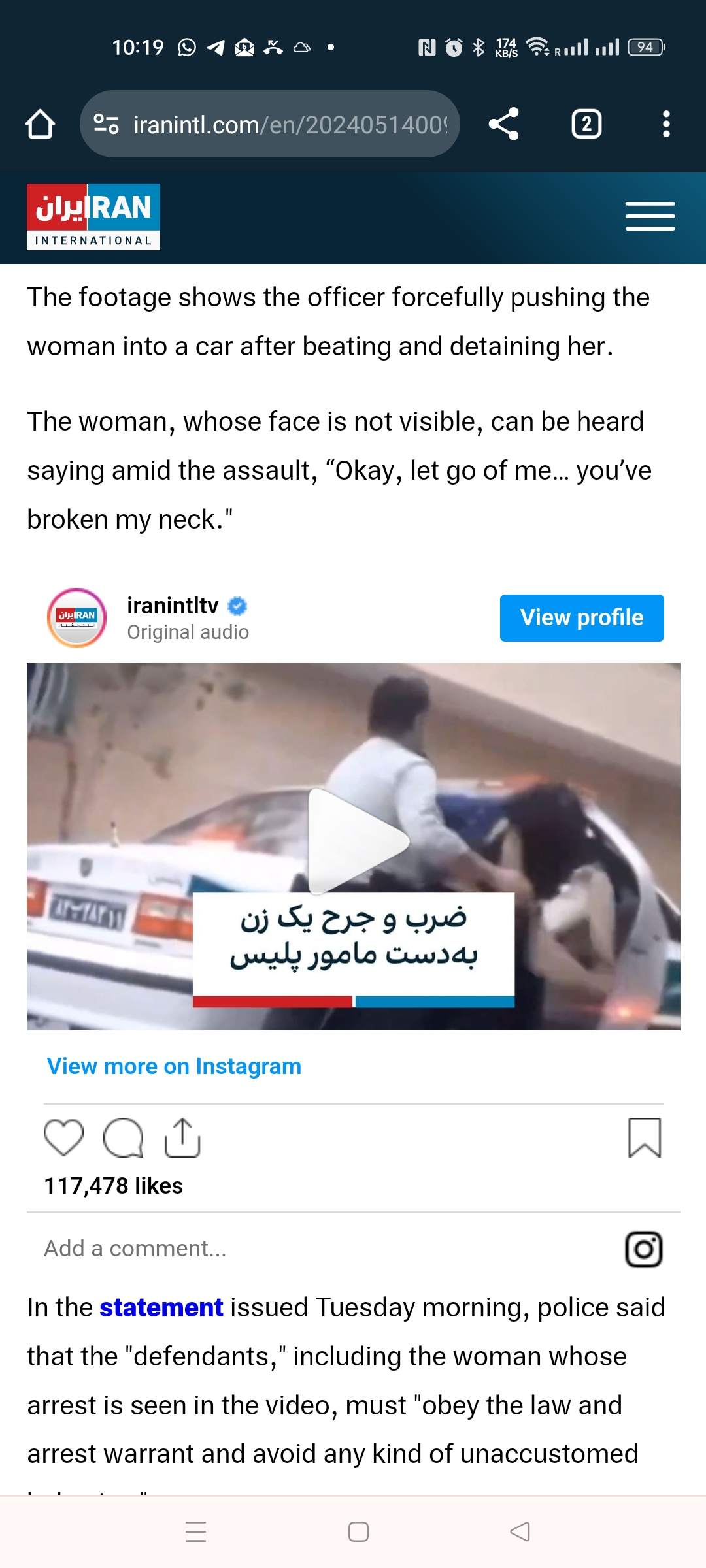Open the blue statement hyperlink
The height and width of the screenshot is (1568, 706).
click(161, 1307)
